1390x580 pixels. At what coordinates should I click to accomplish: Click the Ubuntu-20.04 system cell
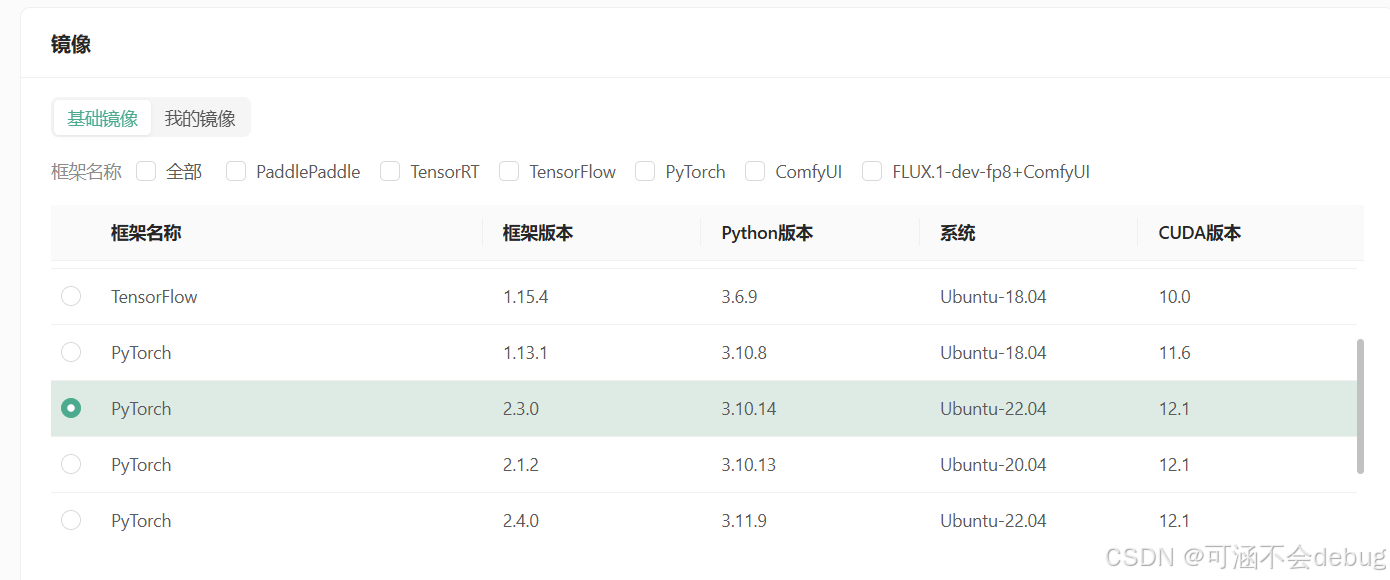993,464
